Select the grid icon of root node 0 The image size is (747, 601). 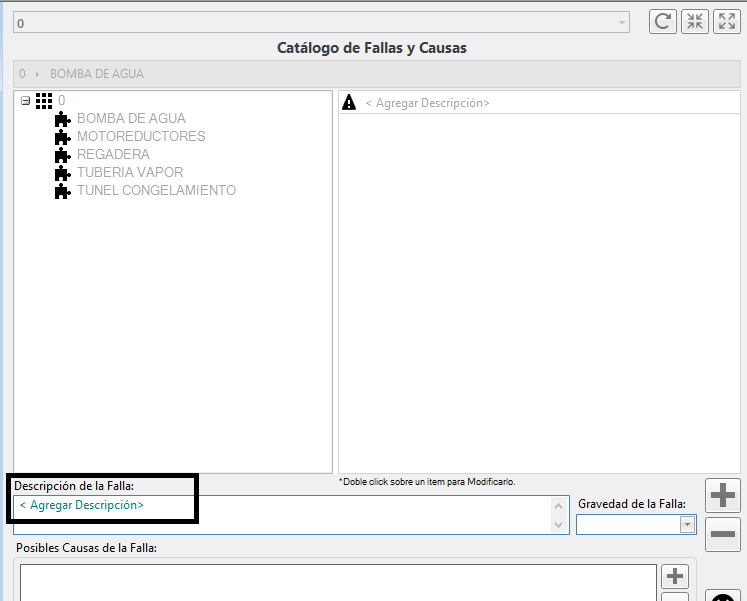tap(44, 100)
